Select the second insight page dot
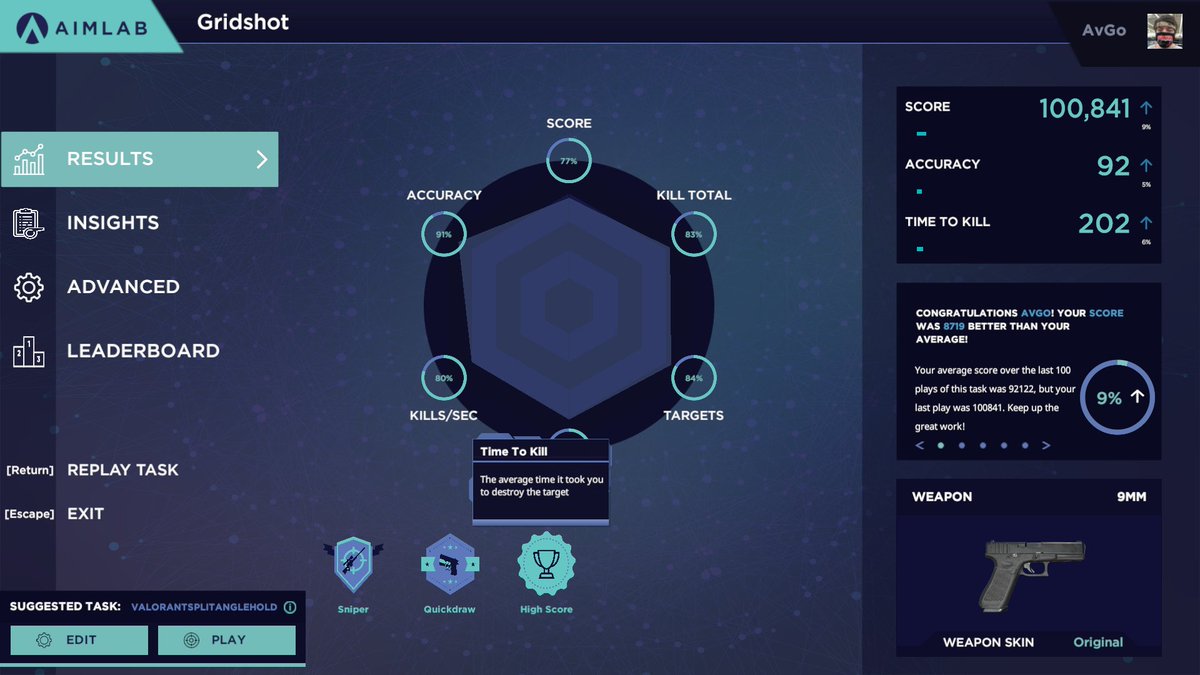The image size is (1200, 675). coord(962,446)
